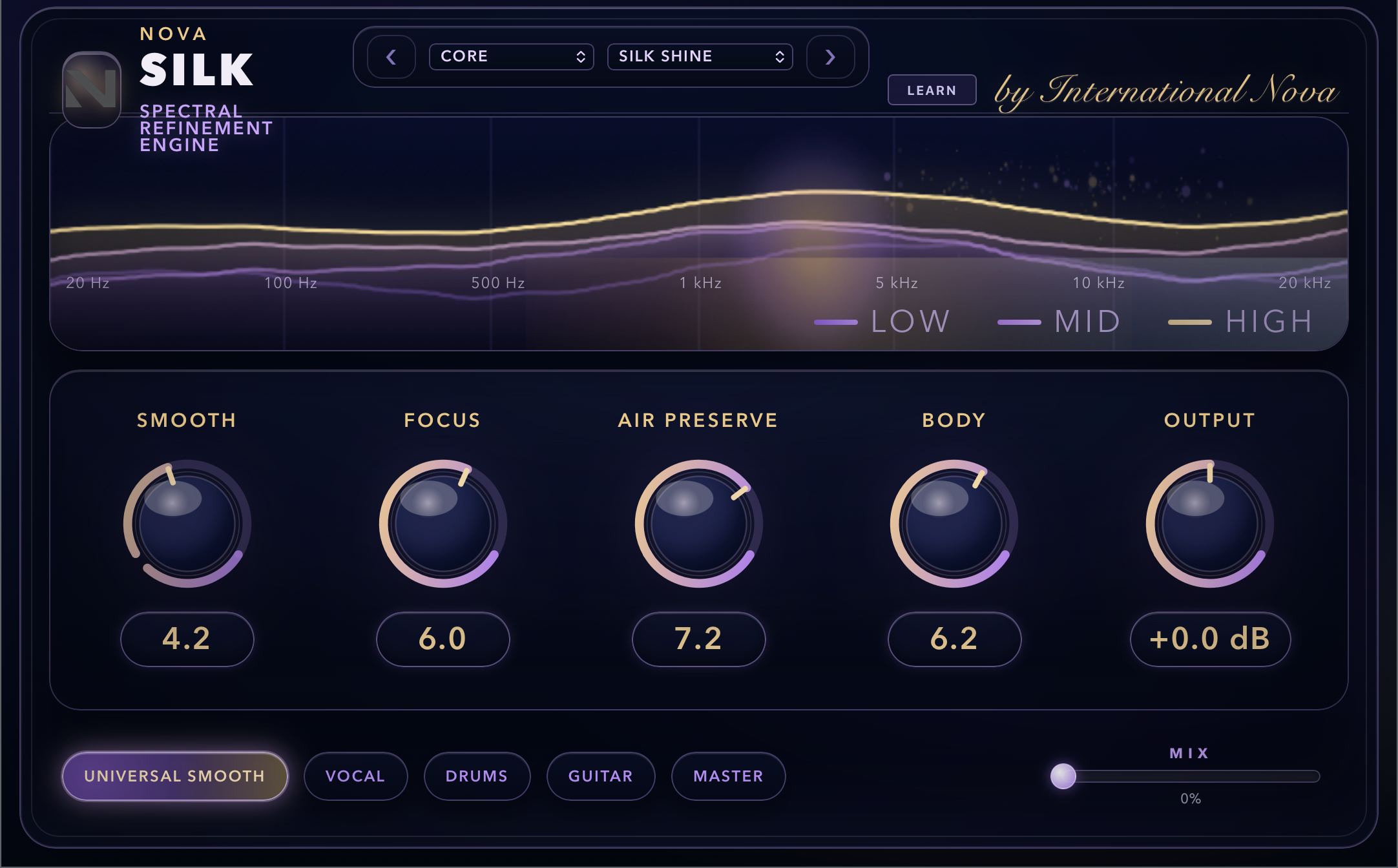Click the Output value field +0.0 dB
Image resolution: width=1398 pixels, height=868 pixels.
tap(1210, 639)
